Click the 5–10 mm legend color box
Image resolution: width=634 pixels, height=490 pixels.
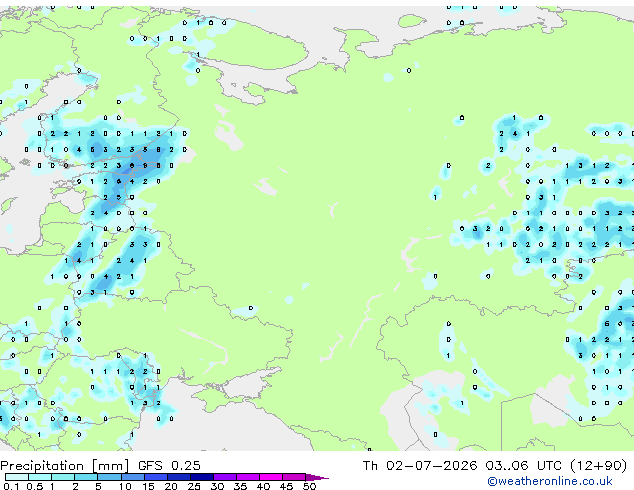pos(110,477)
